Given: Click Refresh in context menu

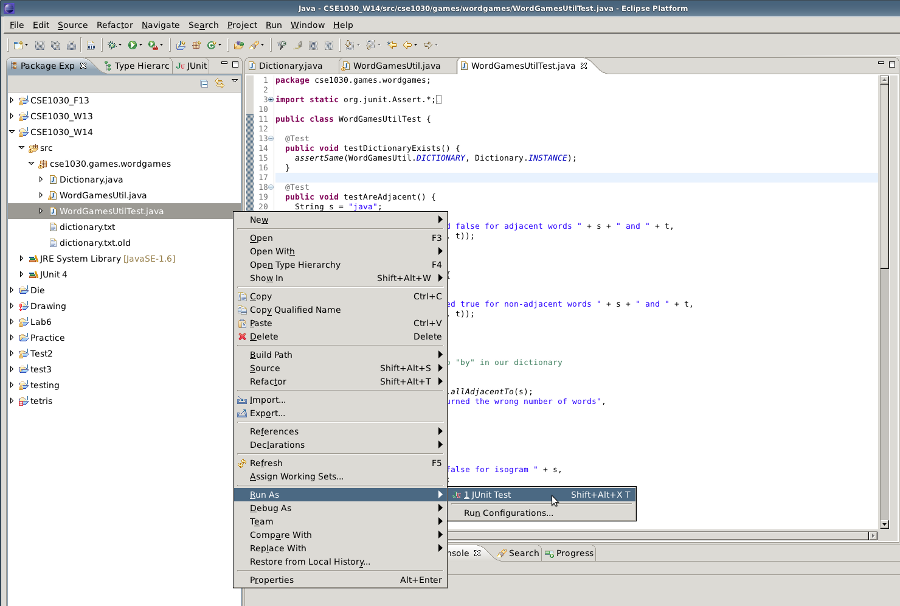Looking at the screenshot, I should [x=340, y=463].
